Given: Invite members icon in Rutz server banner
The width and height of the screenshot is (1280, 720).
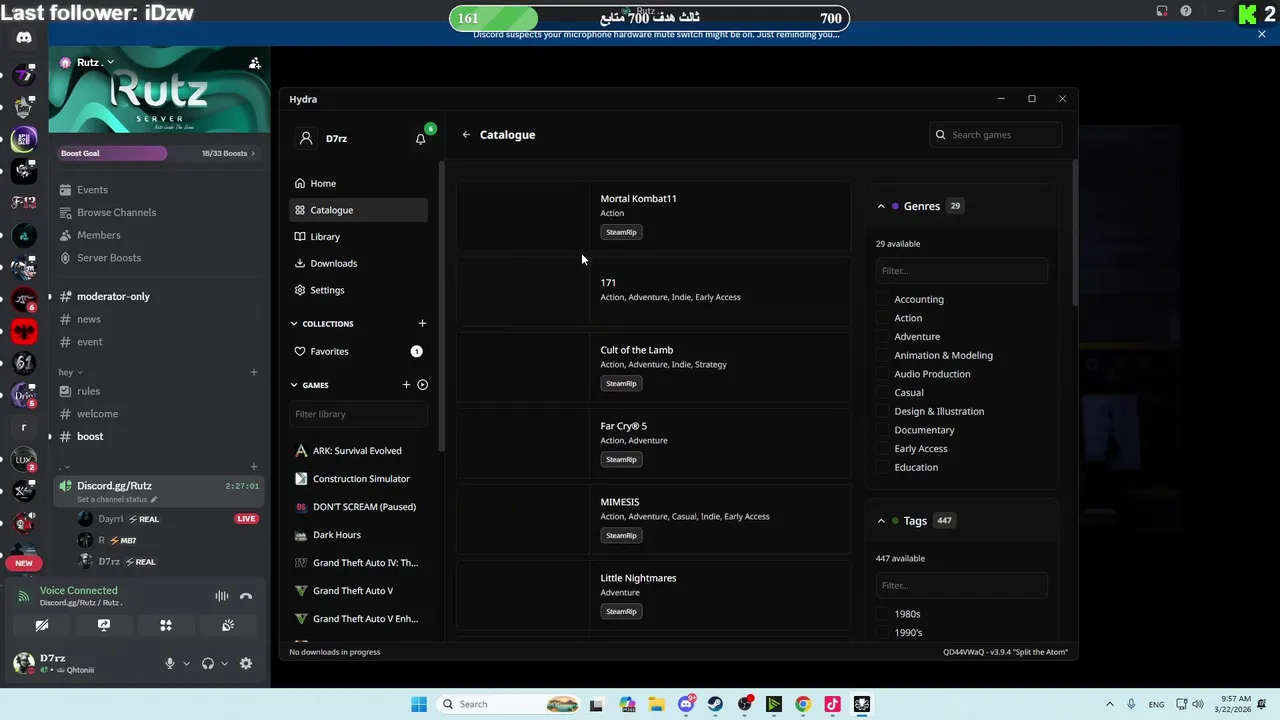Looking at the screenshot, I should (255, 63).
